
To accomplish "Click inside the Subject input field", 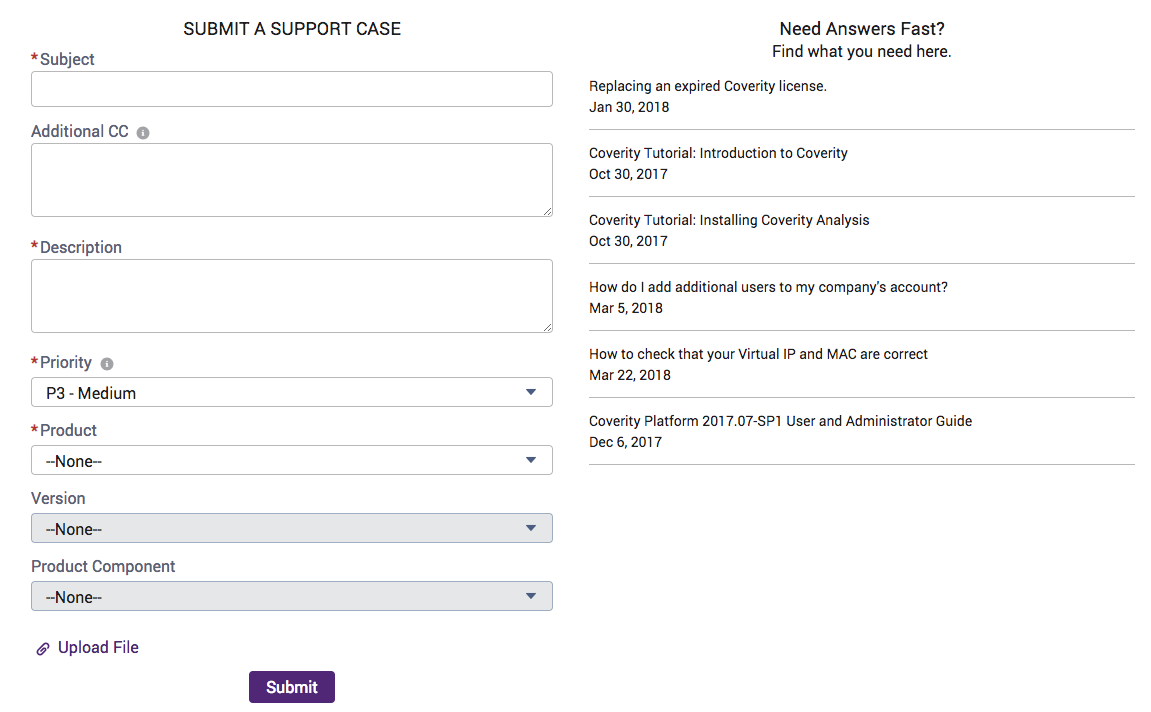I will [x=292, y=89].
